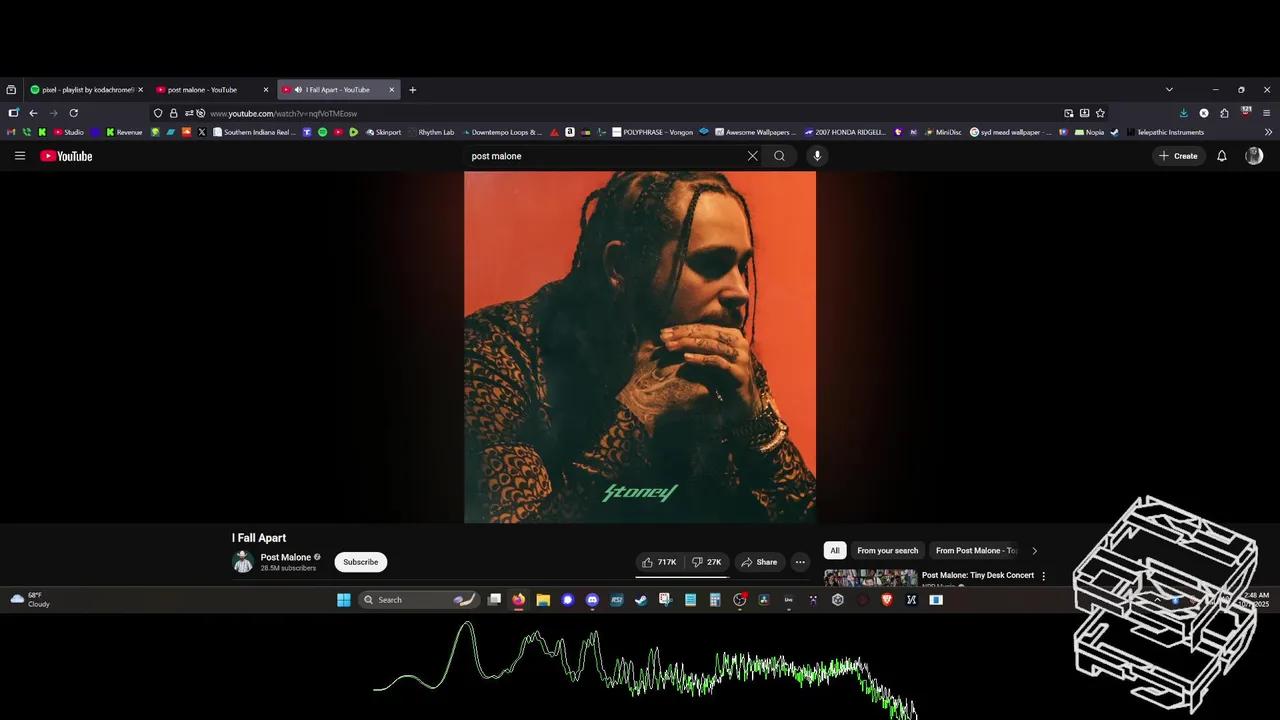Open the MiniDisc bookmark
Screen dimensions: 1280x720
[942, 132]
